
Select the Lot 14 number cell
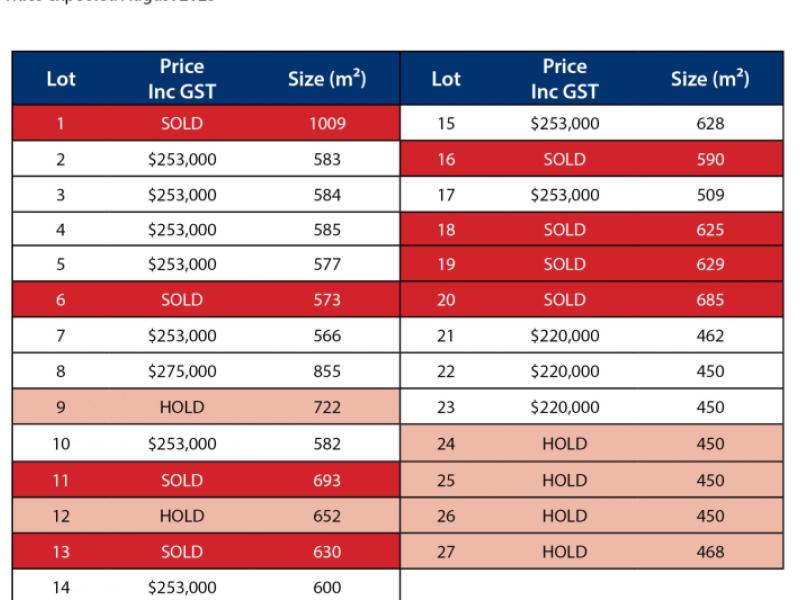[61, 588]
